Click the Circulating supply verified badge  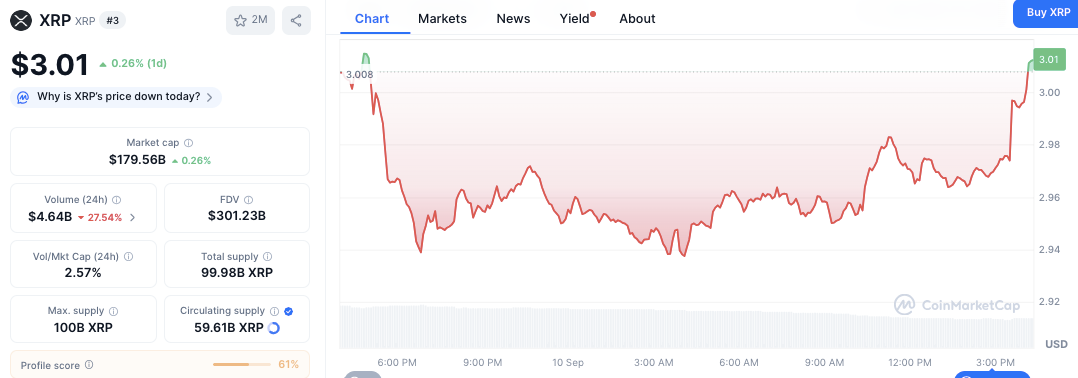[x=289, y=311]
